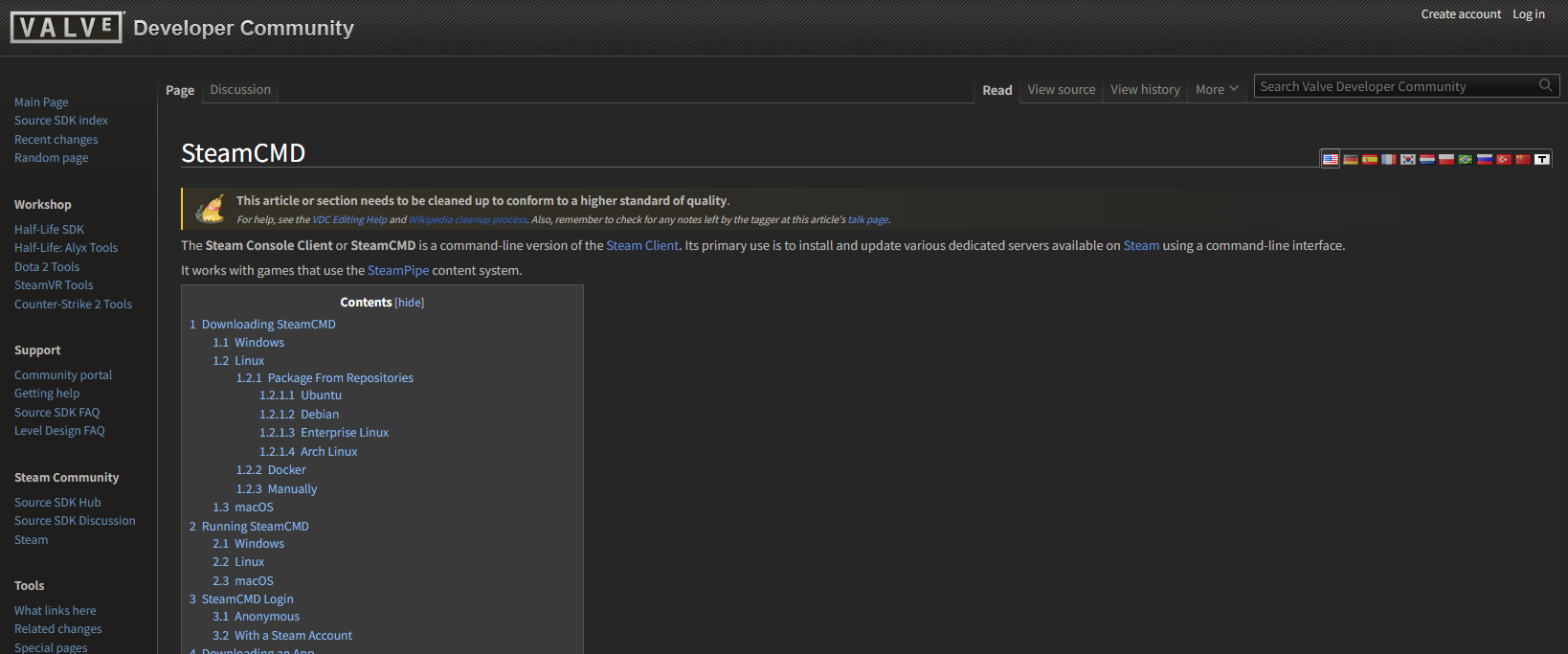Click the search magnifier icon

[1545, 85]
